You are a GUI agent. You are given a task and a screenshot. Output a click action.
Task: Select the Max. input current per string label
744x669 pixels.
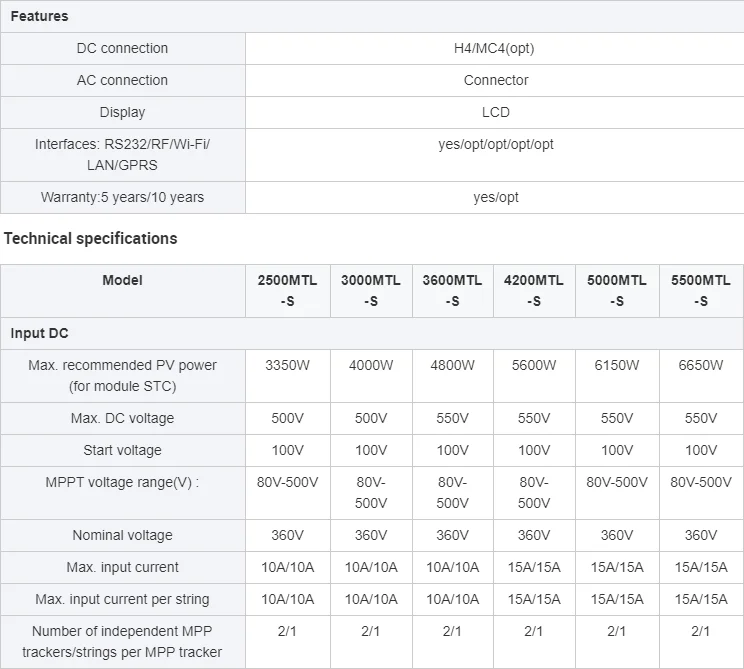tap(122, 599)
